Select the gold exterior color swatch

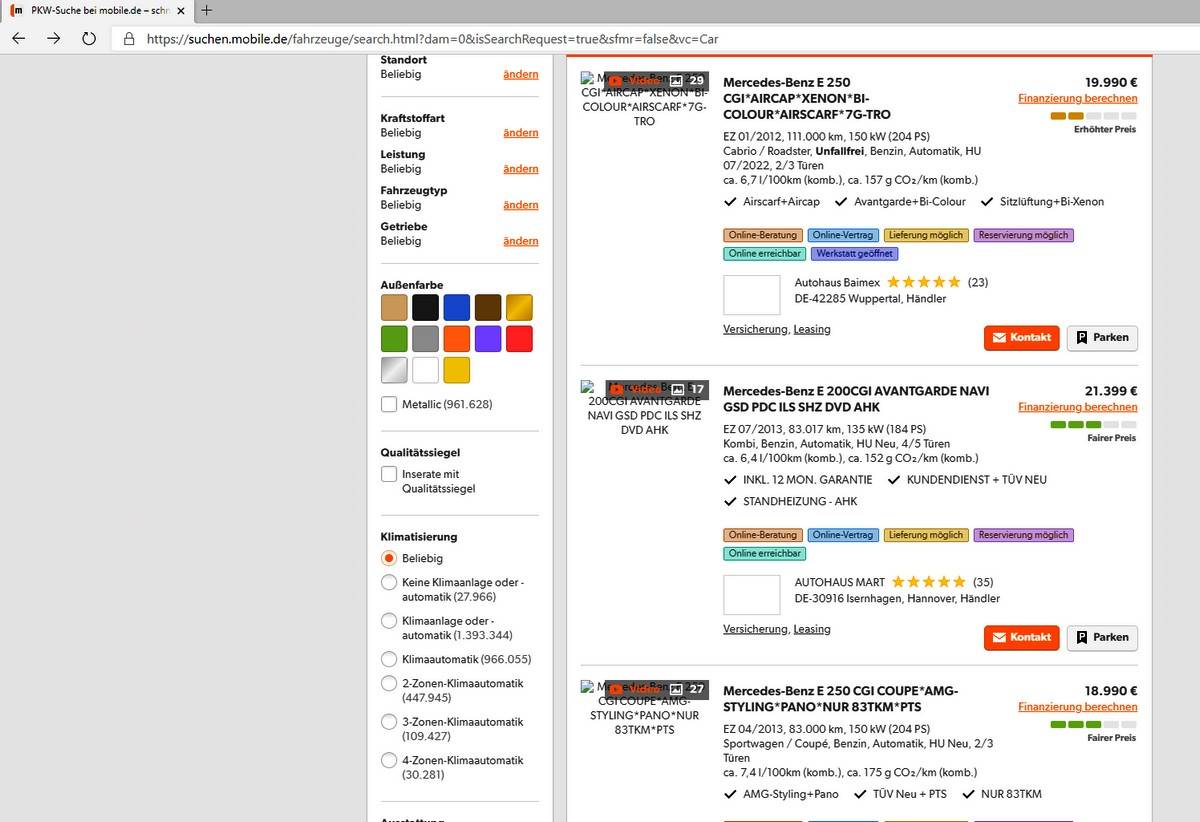tap(519, 307)
